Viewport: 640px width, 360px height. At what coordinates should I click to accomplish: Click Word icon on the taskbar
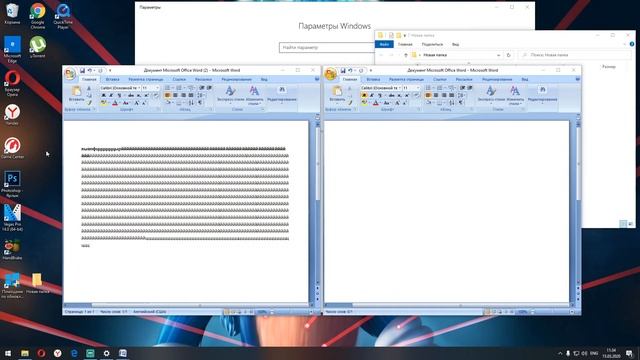coord(123,353)
